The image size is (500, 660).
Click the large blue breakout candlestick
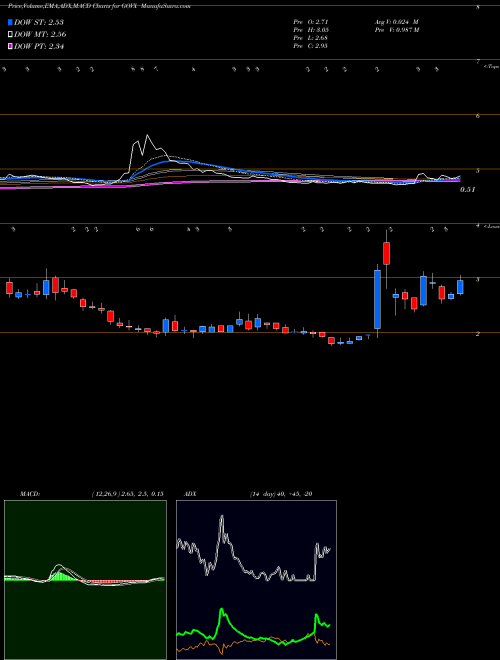(378, 299)
